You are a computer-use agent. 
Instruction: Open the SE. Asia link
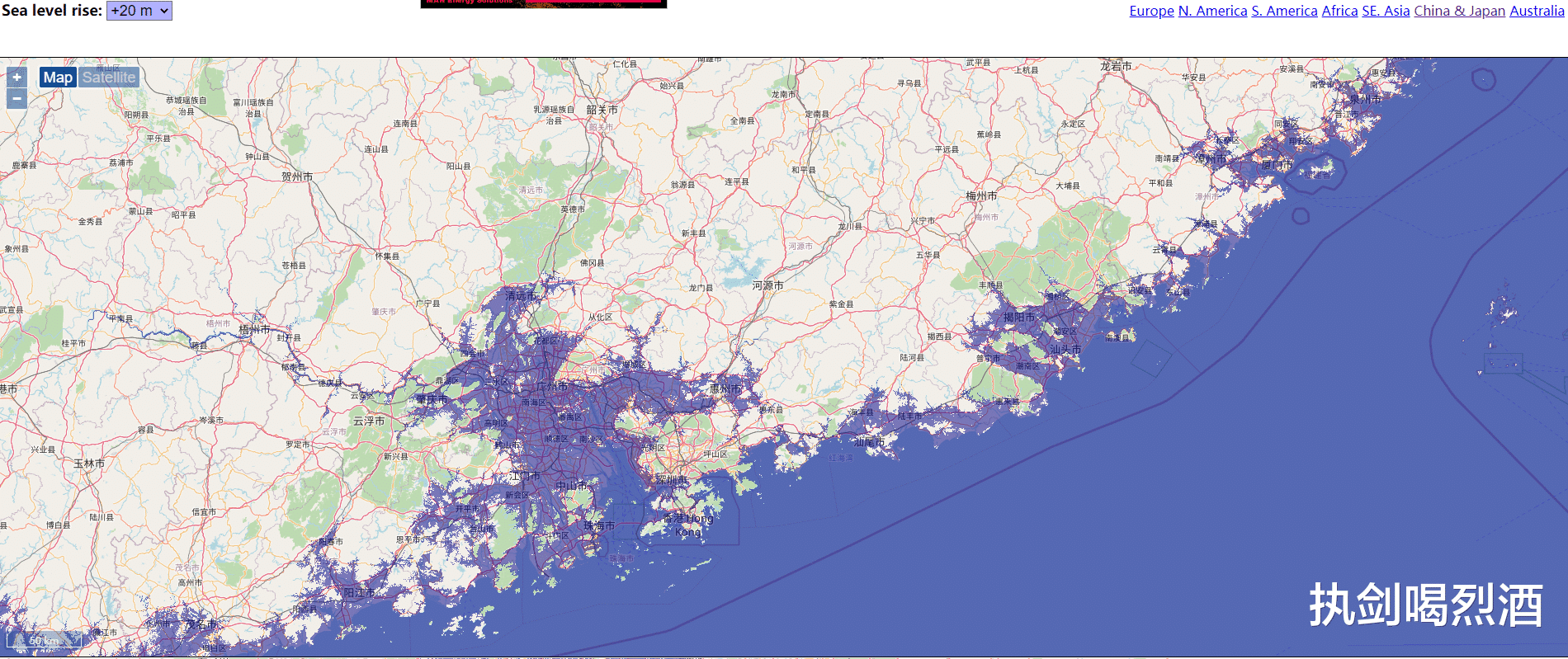(x=1386, y=11)
